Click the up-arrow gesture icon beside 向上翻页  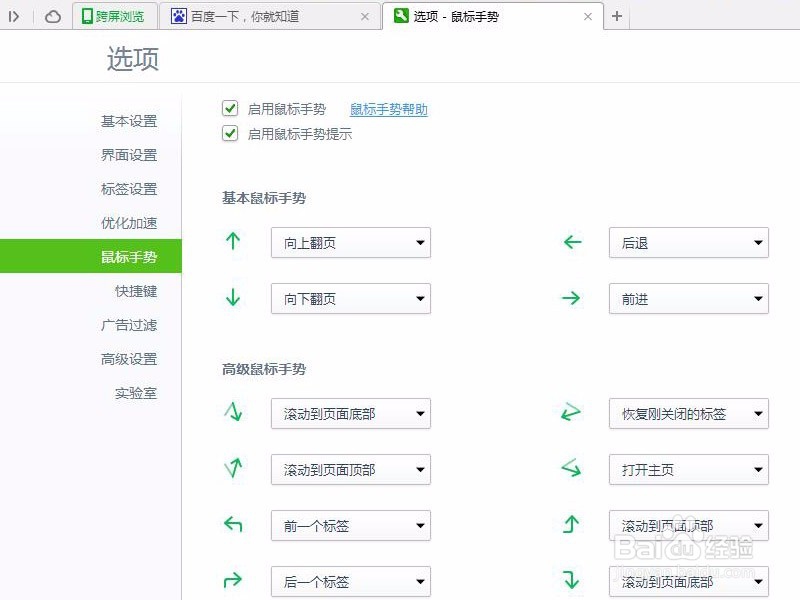click(x=233, y=242)
